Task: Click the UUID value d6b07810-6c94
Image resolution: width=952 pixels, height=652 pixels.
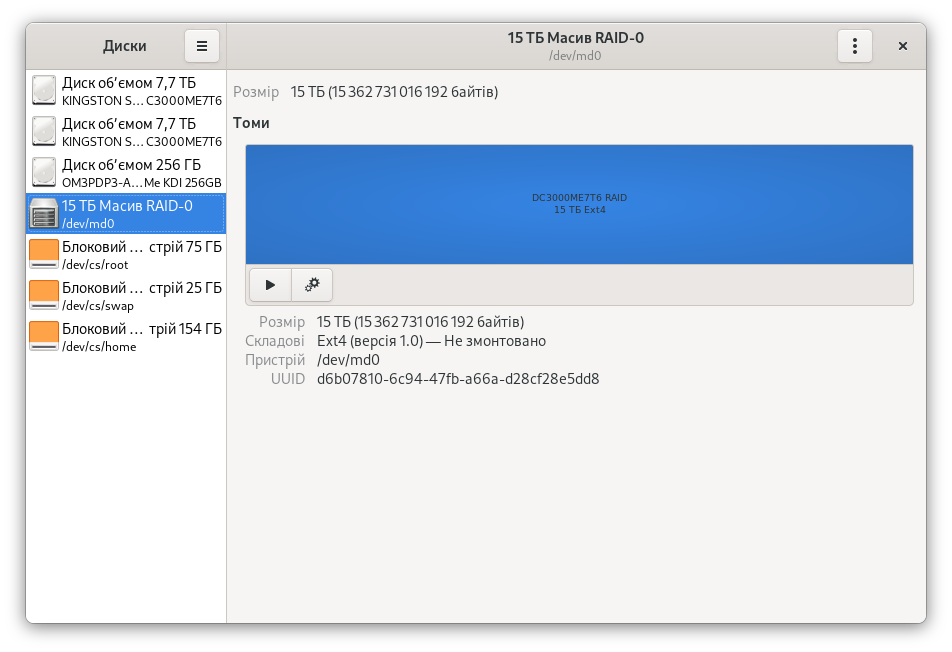Action: tap(458, 379)
